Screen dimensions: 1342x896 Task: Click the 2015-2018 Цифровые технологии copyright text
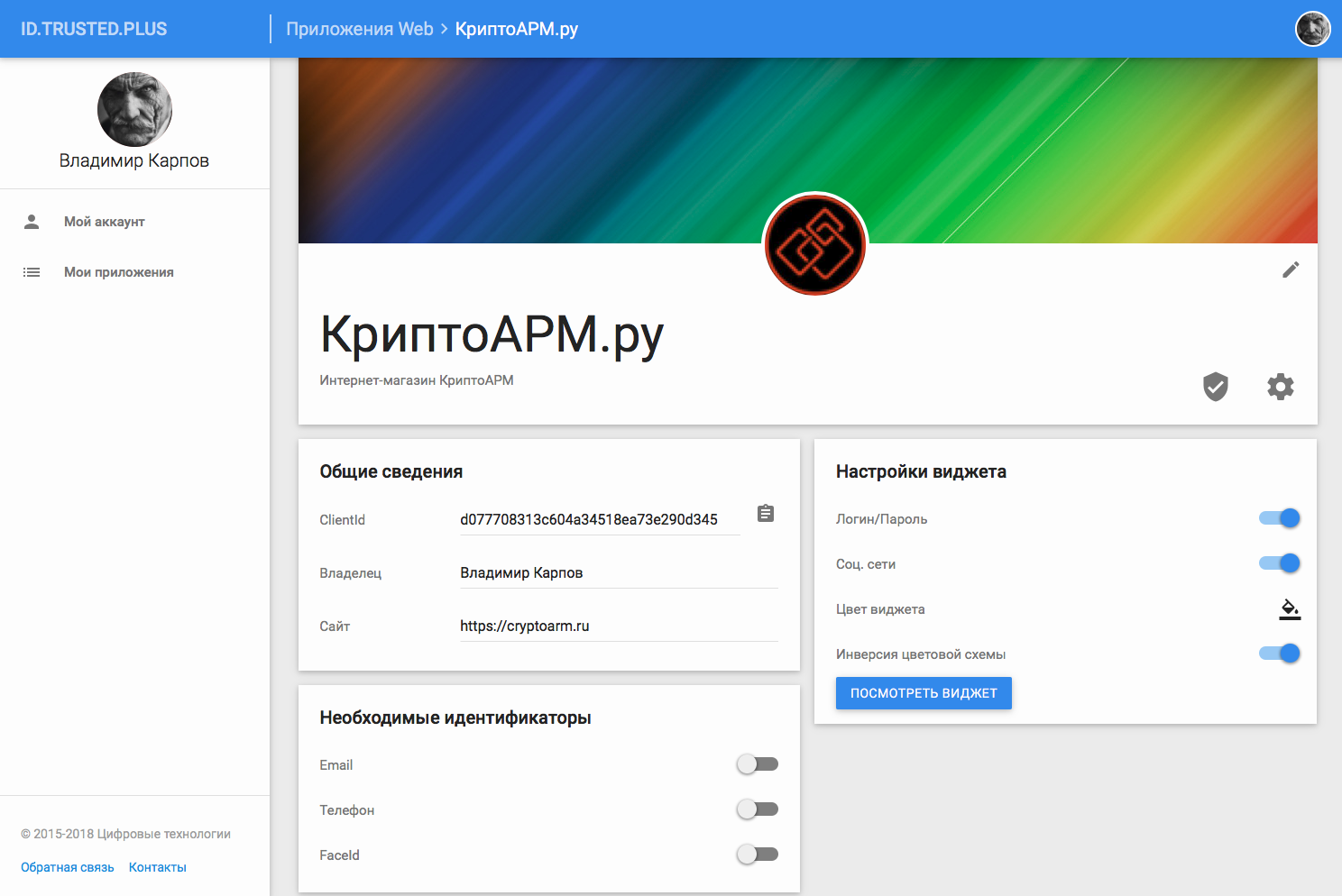[x=126, y=834]
